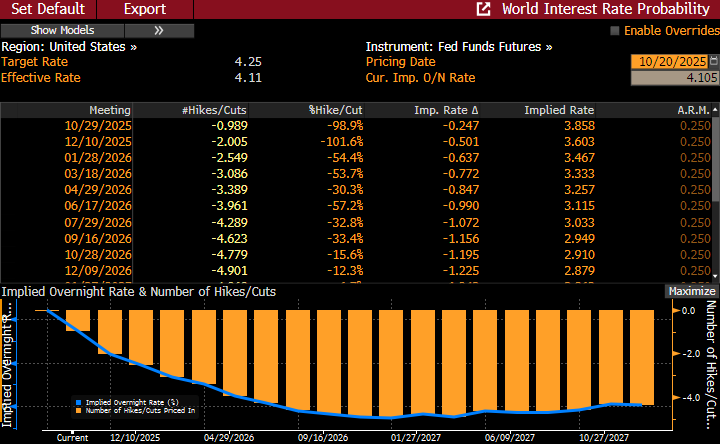The height and width of the screenshot is (444, 720).
Task: Click the double-chevron button next to Show Models
Action: 160,31
